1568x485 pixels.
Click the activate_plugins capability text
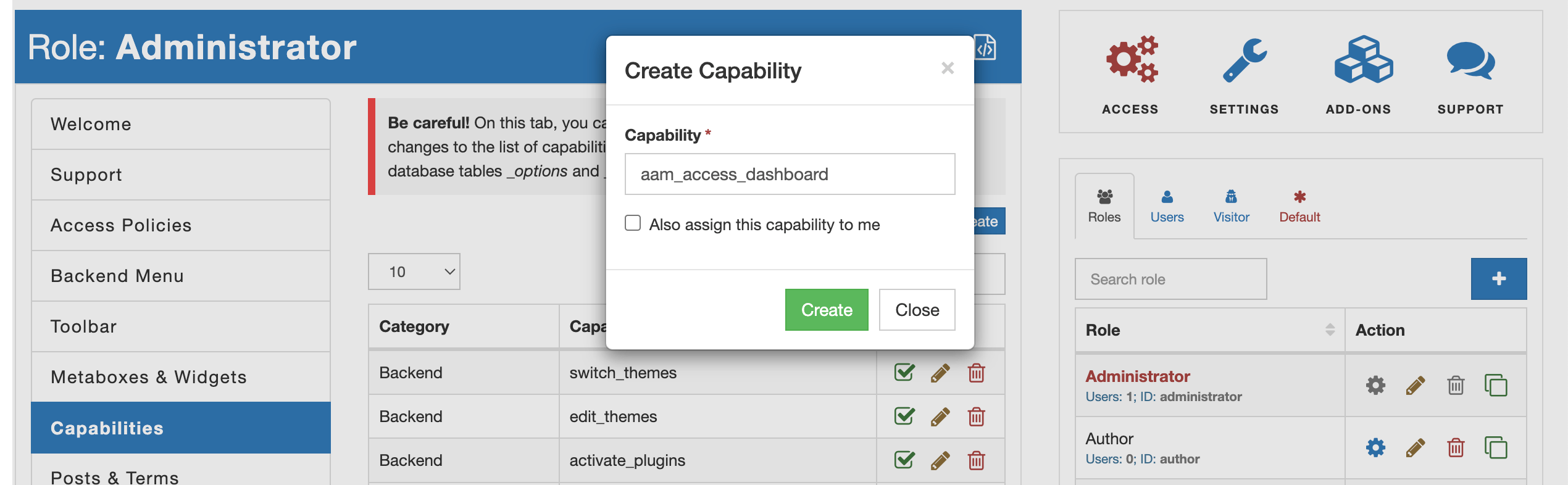(x=627, y=460)
